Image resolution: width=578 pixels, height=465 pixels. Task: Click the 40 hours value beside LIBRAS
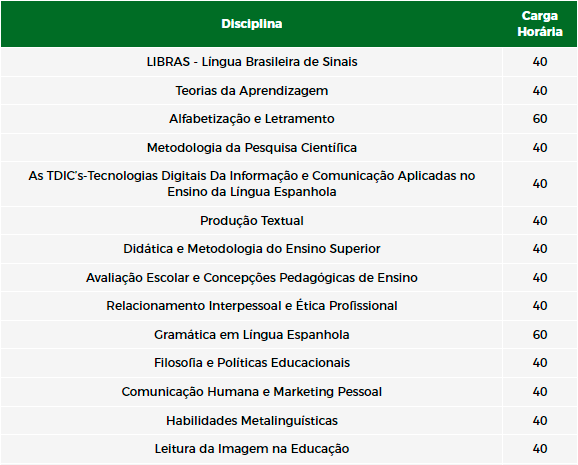click(540, 62)
